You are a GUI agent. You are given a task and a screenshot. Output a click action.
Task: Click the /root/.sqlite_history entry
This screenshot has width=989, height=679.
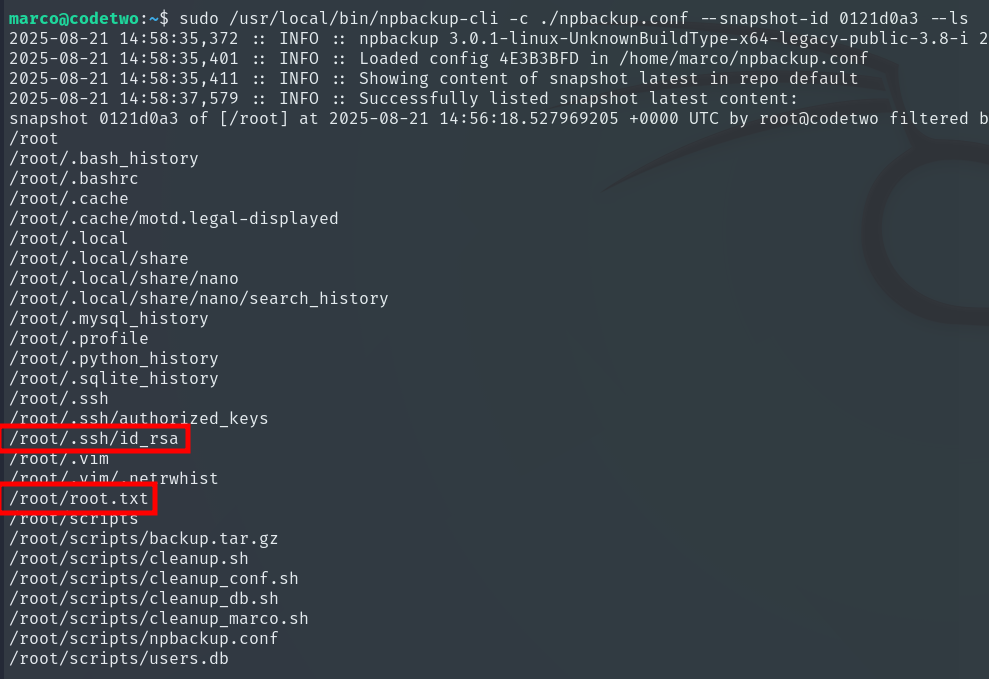point(113,378)
